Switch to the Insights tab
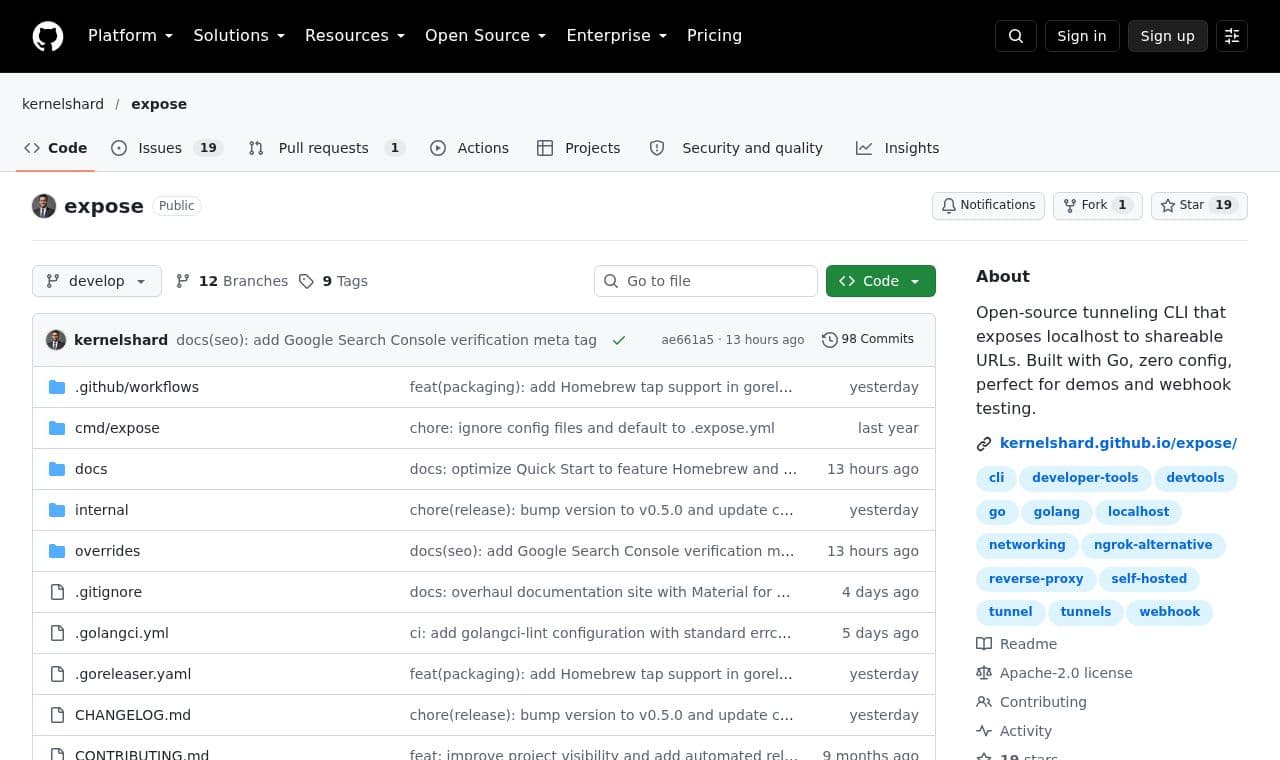 click(898, 148)
